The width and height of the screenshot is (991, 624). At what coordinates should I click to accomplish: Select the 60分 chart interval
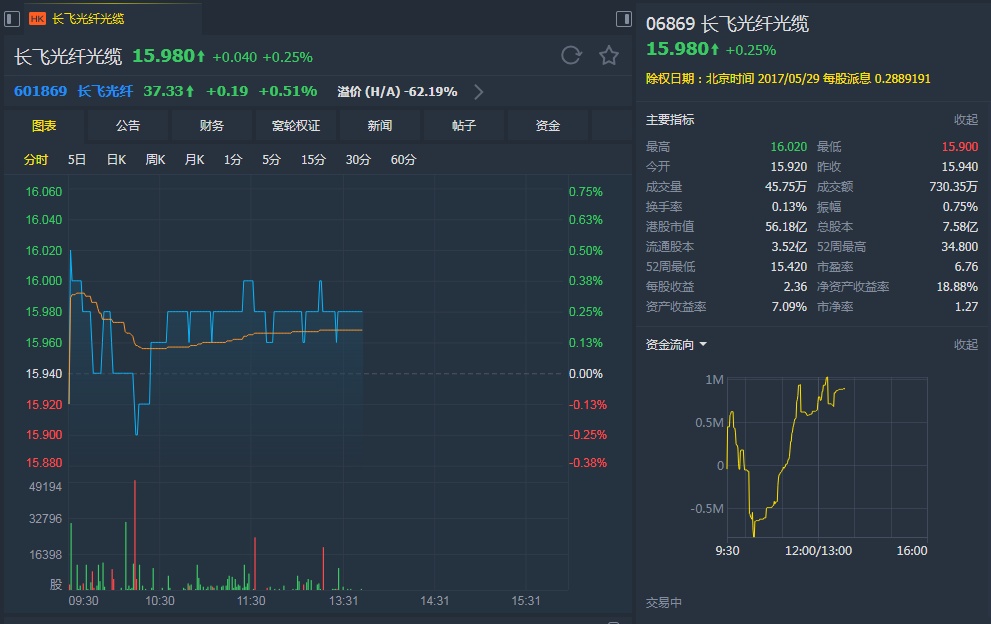[x=403, y=160]
